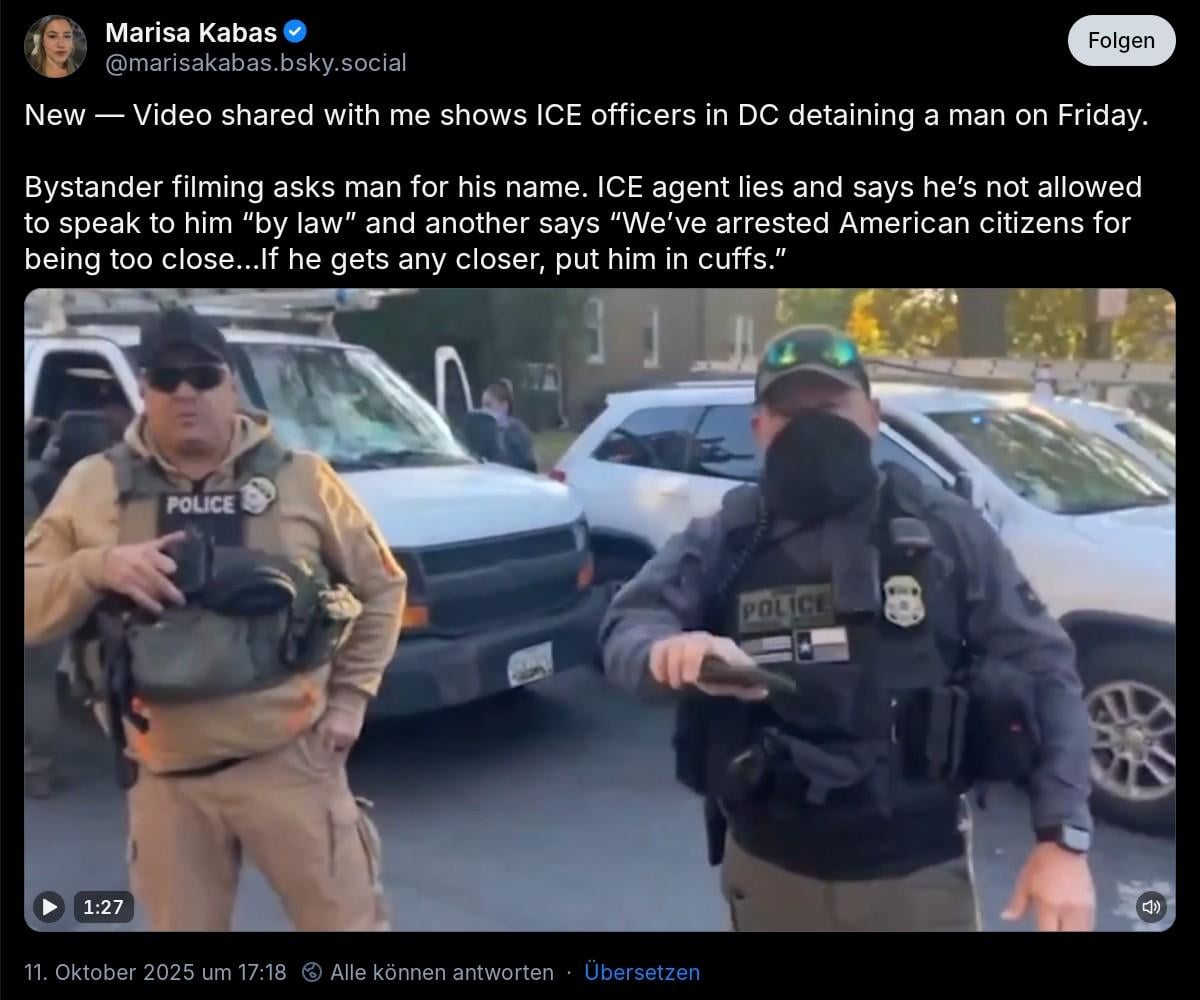Click the reply-permission icon beside 'Alle können antworten'

pos(312,972)
